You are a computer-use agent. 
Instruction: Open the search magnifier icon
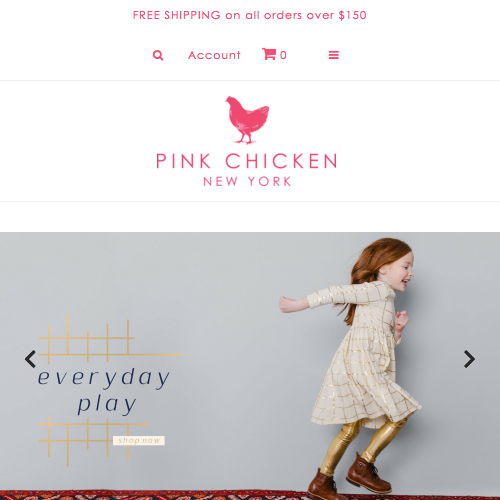point(158,55)
